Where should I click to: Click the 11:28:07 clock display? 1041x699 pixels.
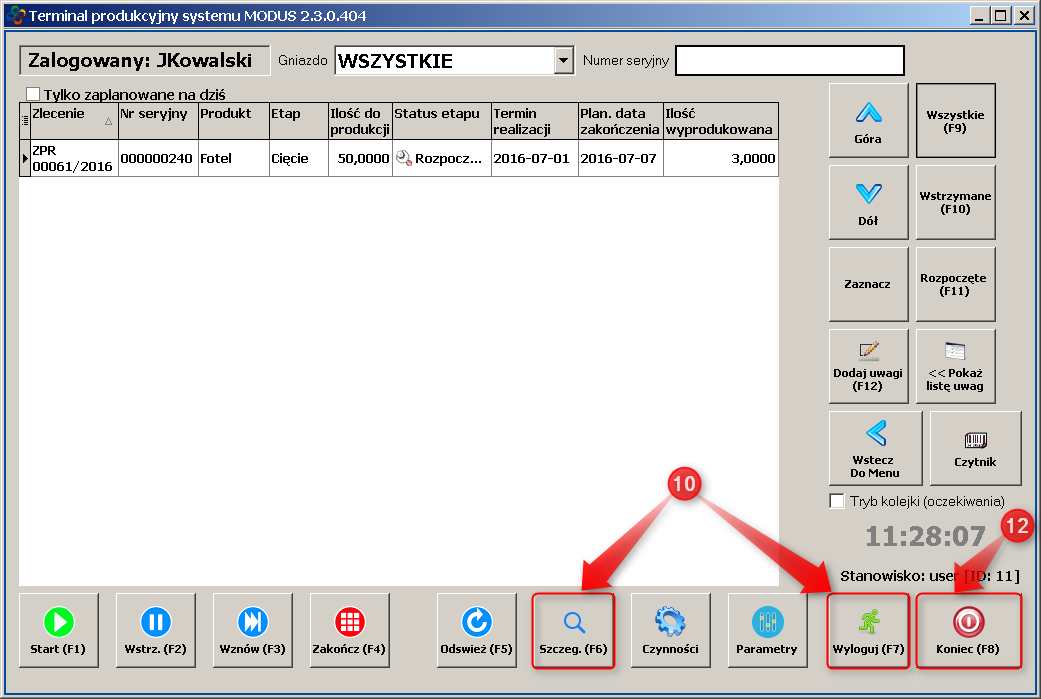(925, 536)
